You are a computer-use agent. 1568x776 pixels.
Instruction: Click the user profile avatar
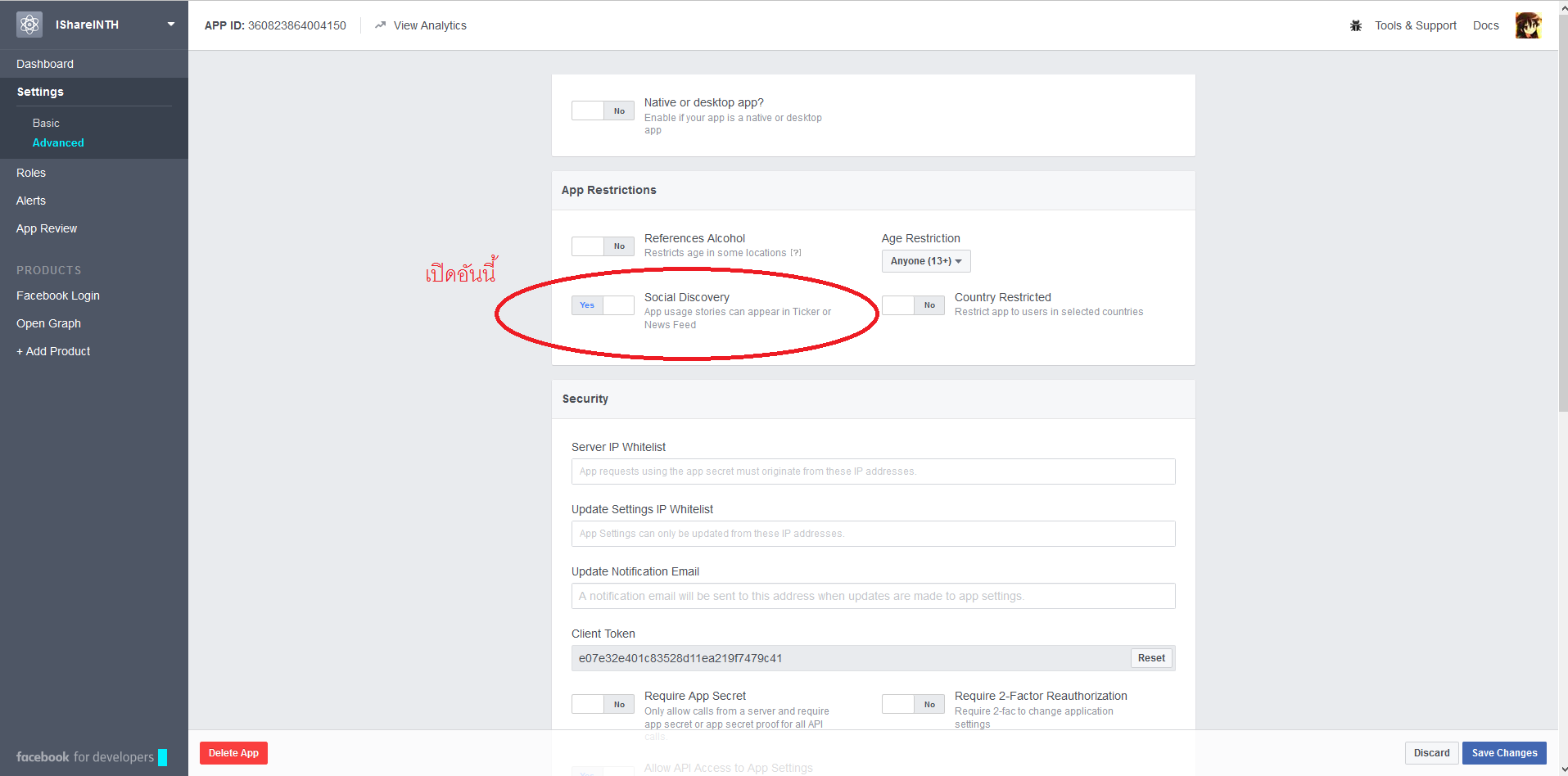1528,25
